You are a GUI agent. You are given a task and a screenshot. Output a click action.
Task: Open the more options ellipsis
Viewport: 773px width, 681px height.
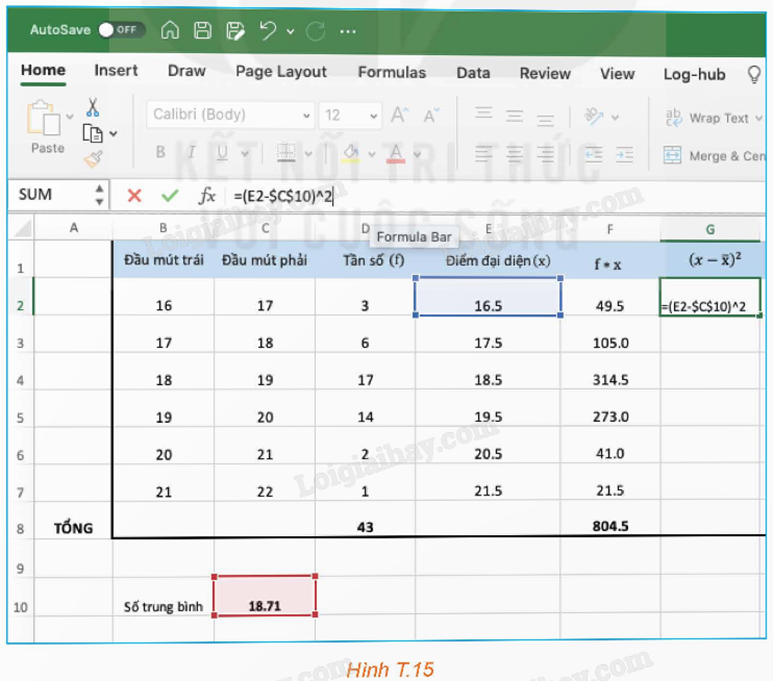point(348,32)
